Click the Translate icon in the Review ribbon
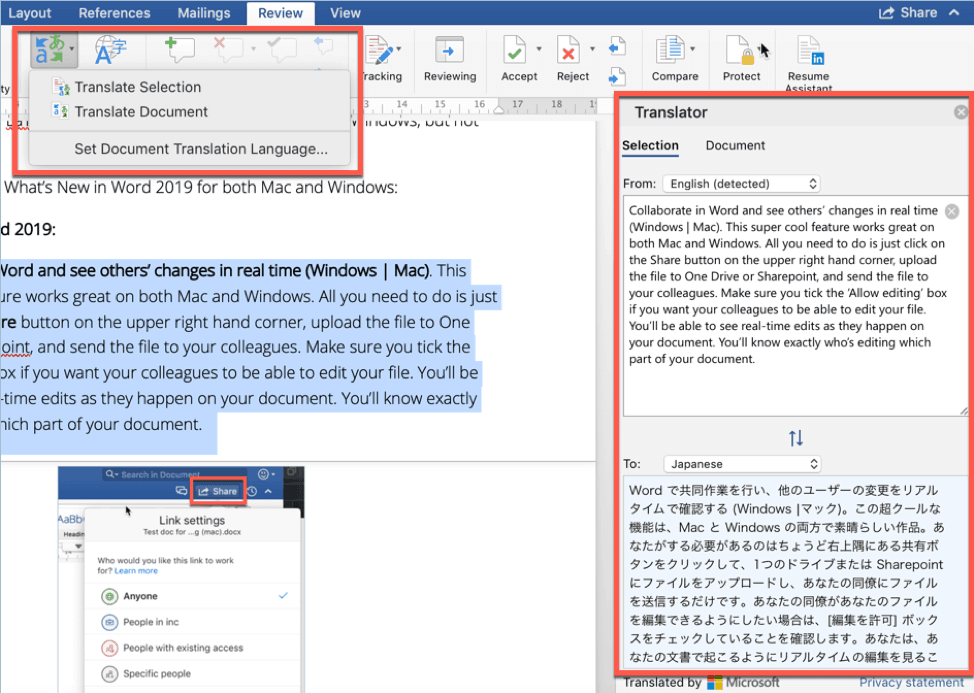Viewport: 974px width, 693px height. [x=48, y=50]
